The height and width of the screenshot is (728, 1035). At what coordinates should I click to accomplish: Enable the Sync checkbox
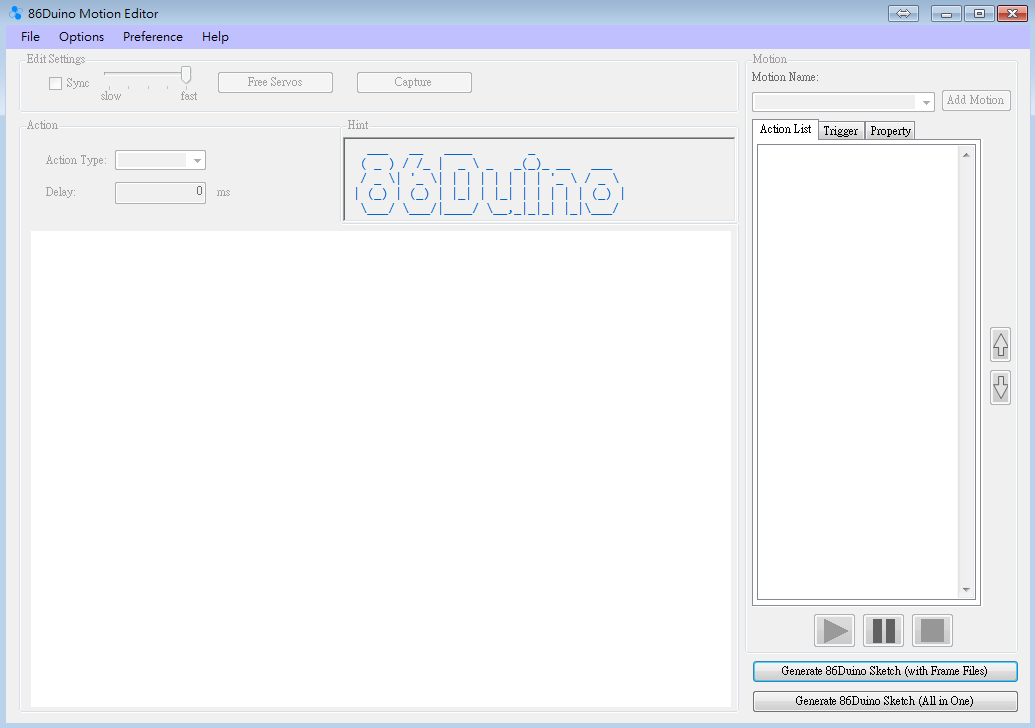pos(55,83)
